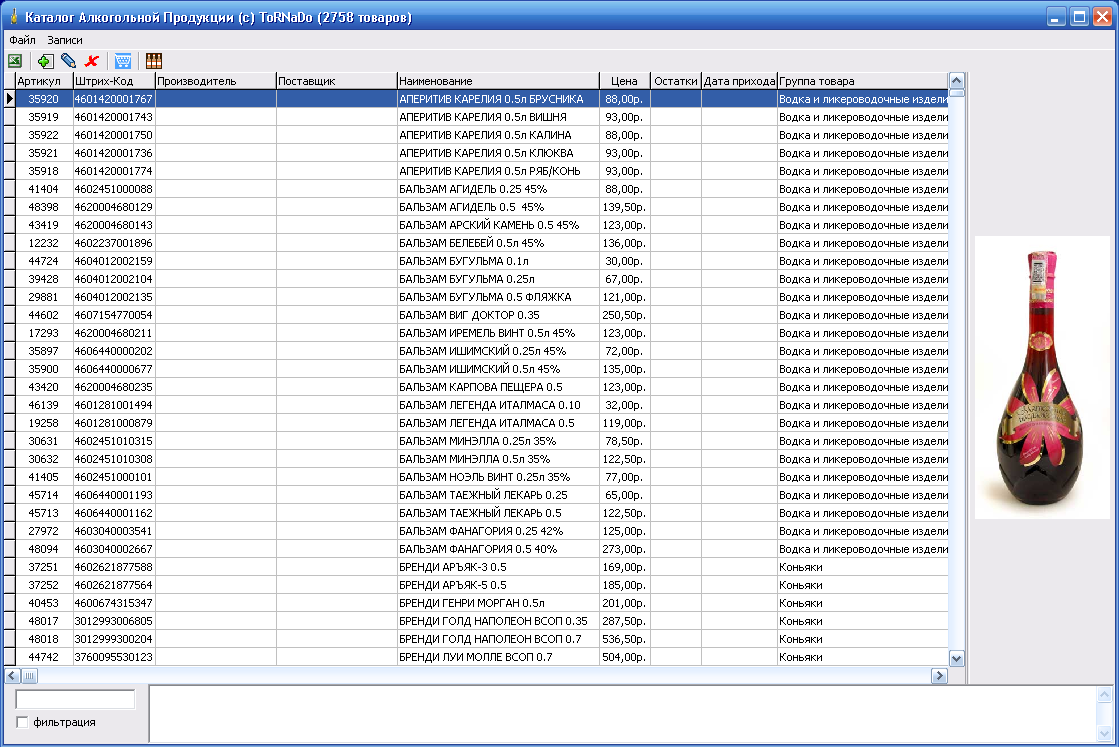
Task: Enable the фильтрация checkbox
Action: coord(22,722)
